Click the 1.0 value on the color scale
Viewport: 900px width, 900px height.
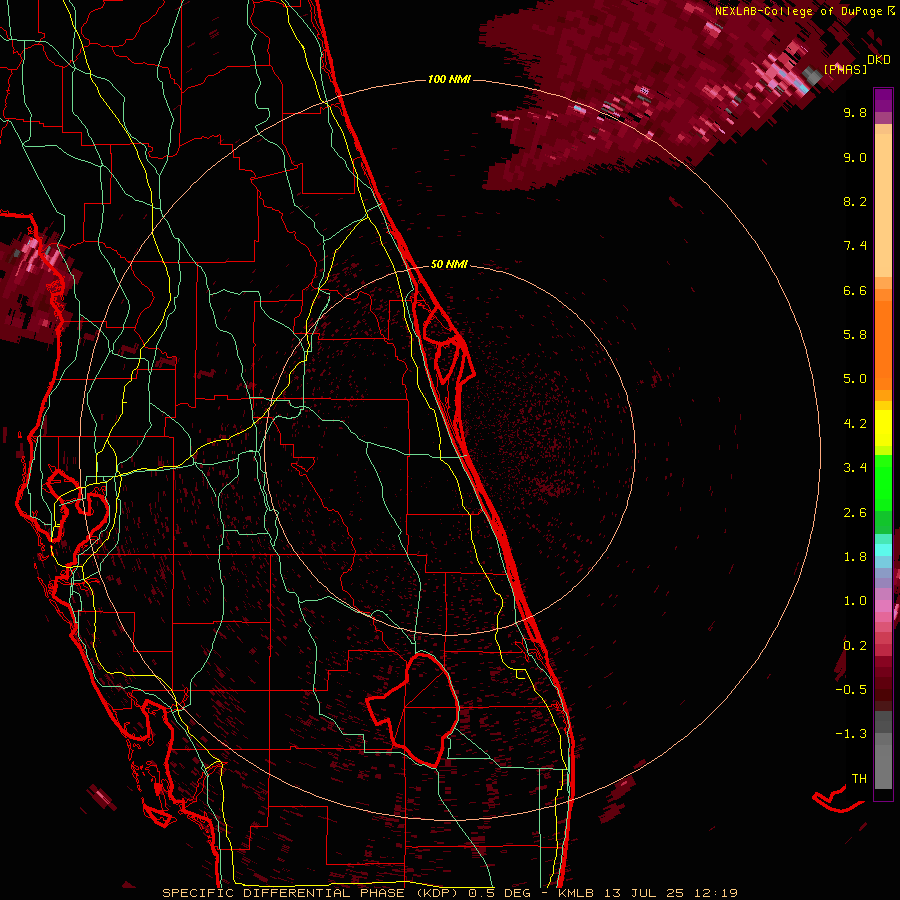pyautogui.click(x=855, y=601)
